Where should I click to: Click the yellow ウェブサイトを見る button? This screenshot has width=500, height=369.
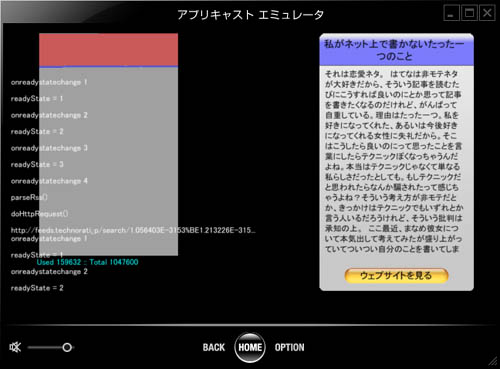pos(396,276)
